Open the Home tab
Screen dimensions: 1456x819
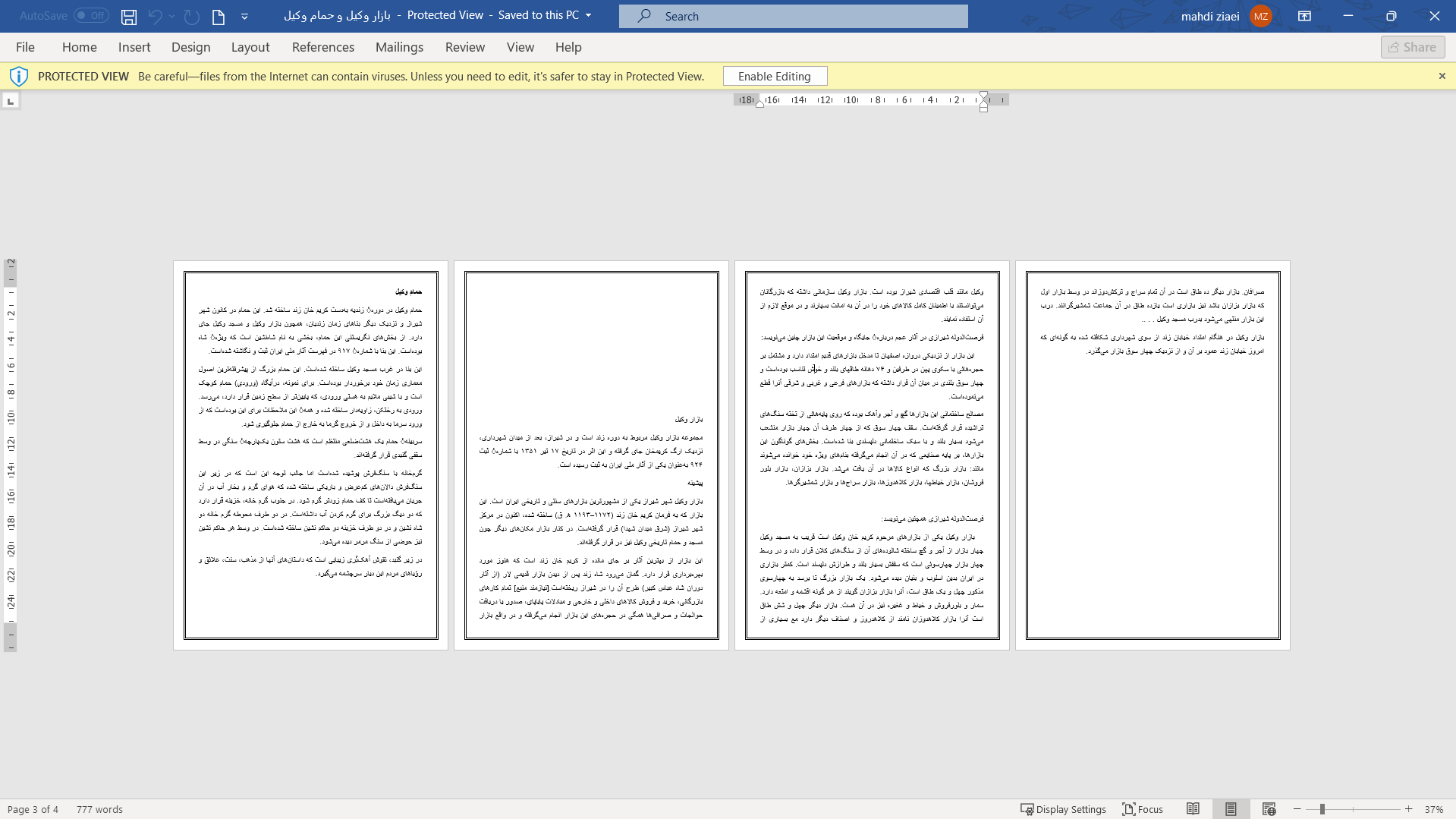pos(80,47)
